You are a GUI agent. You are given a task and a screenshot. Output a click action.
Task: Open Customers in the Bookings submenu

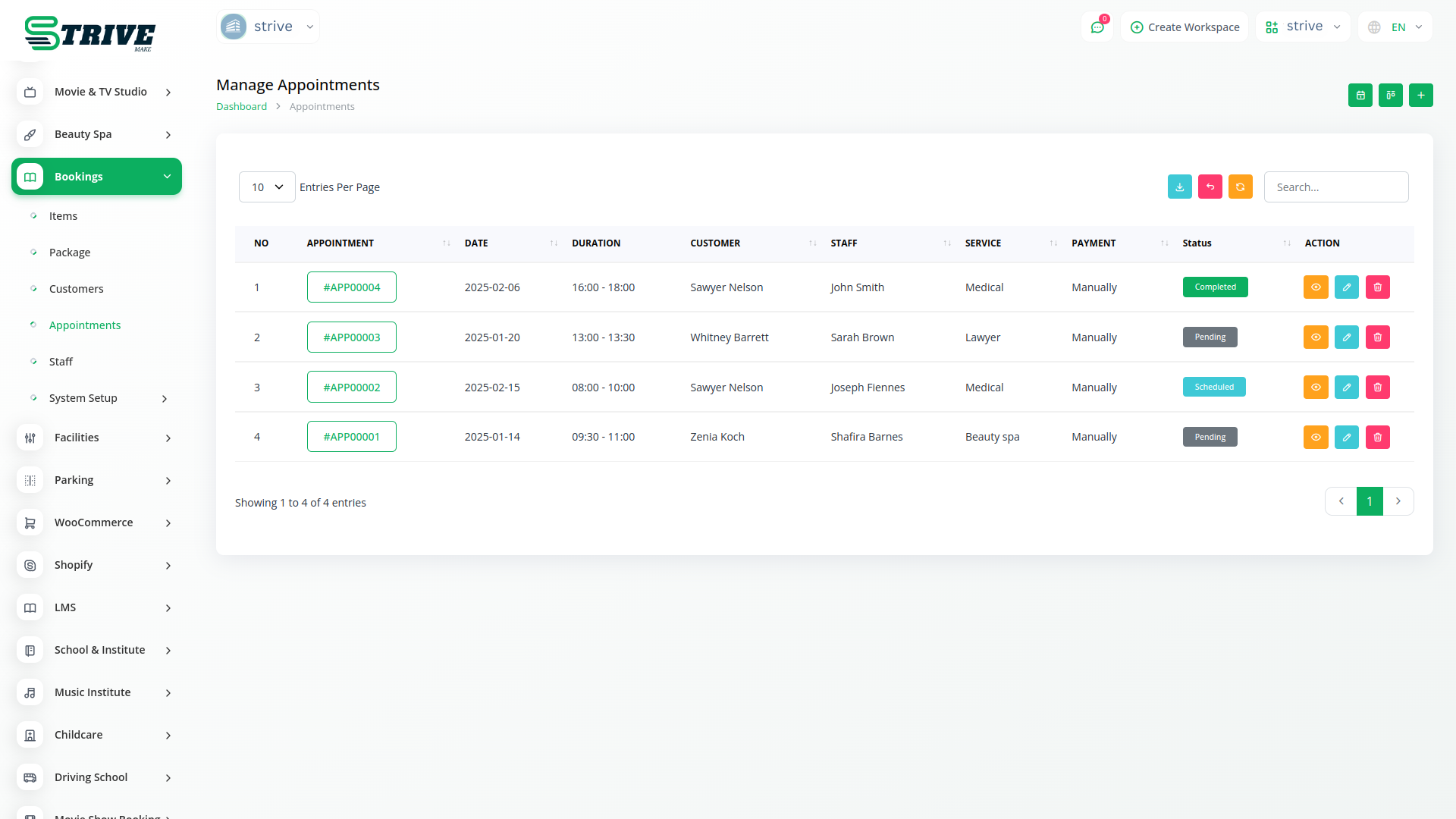click(x=76, y=289)
